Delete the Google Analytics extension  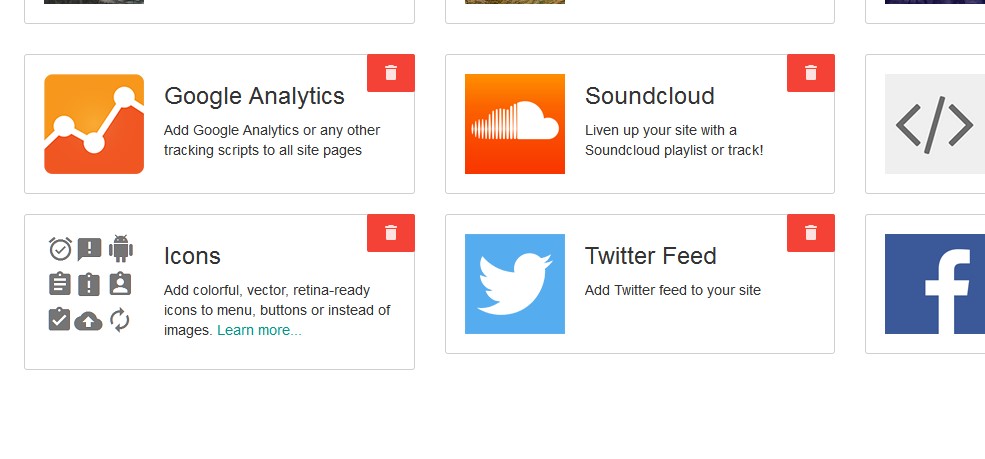(x=391, y=73)
